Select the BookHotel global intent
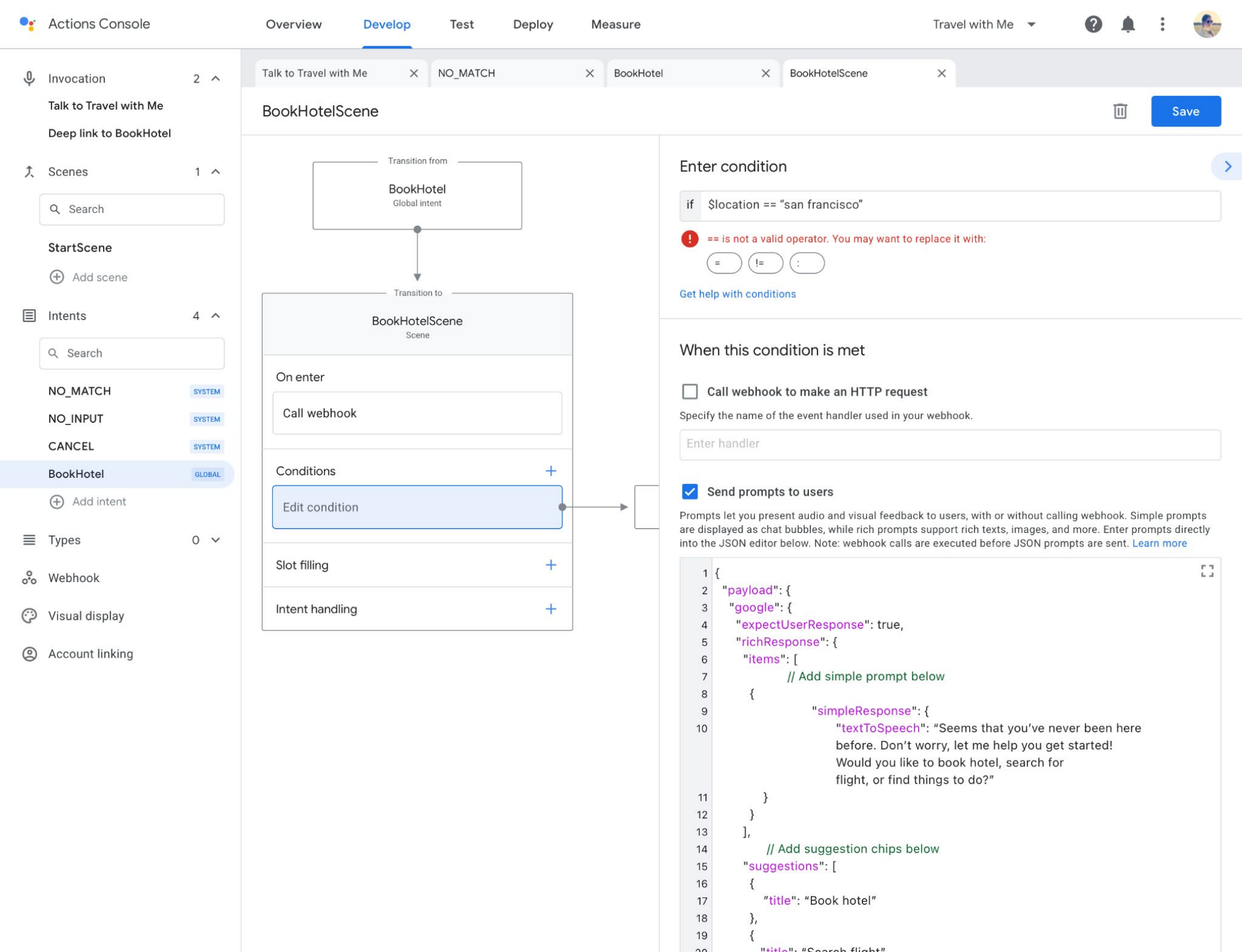Viewport: 1242px width, 952px height. click(x=117, y=474)
